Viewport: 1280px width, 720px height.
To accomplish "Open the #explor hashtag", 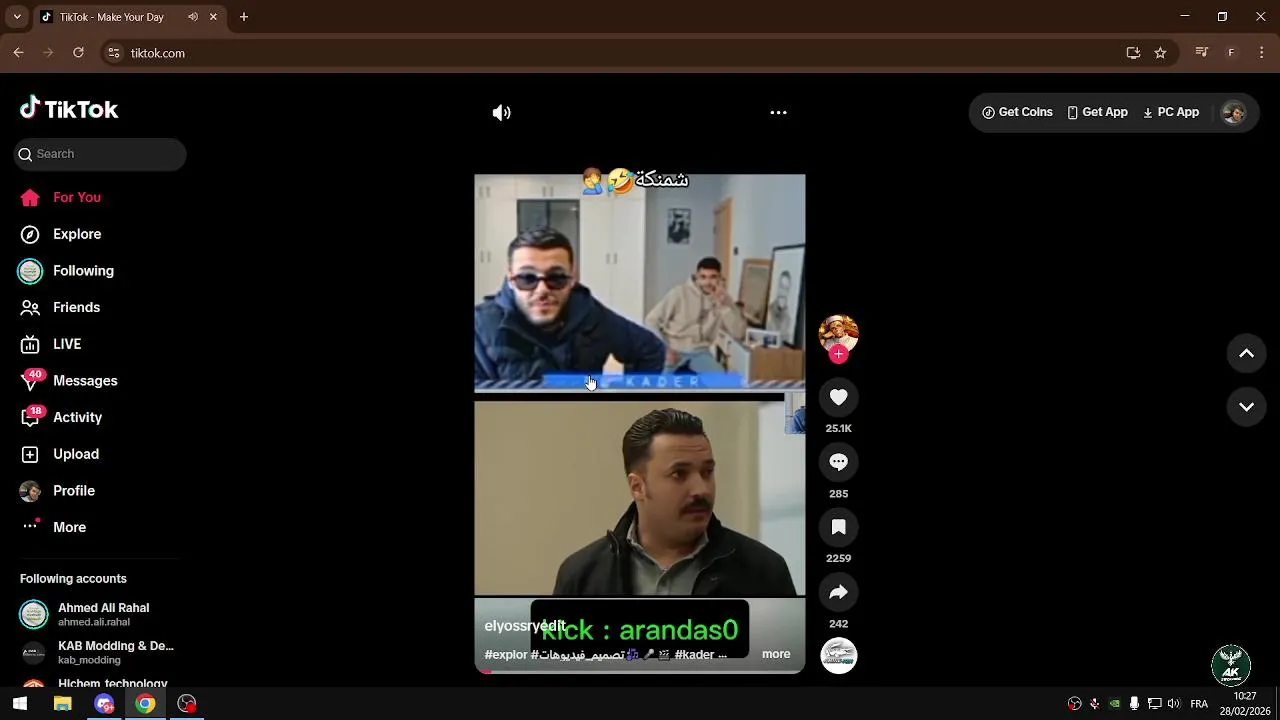I will pos(506,655).
